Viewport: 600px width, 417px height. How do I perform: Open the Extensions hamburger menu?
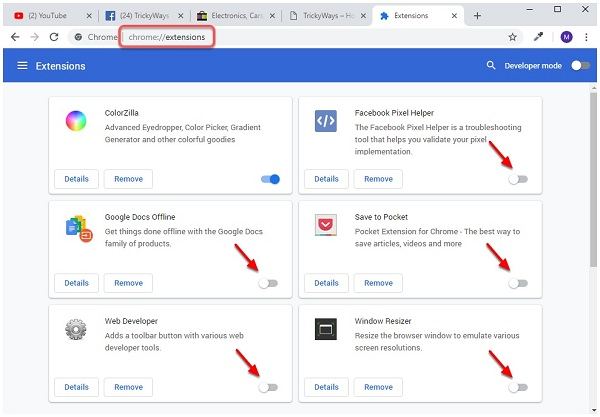[22, 66]
